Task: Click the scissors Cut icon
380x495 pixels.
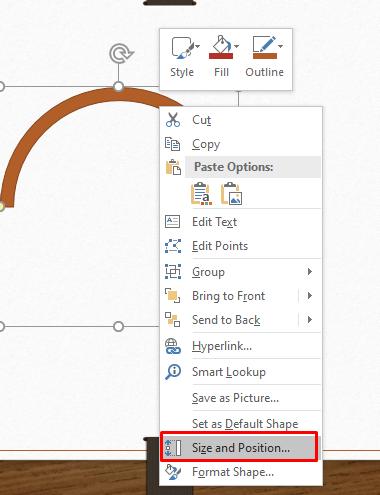Action: pos(173,120)
